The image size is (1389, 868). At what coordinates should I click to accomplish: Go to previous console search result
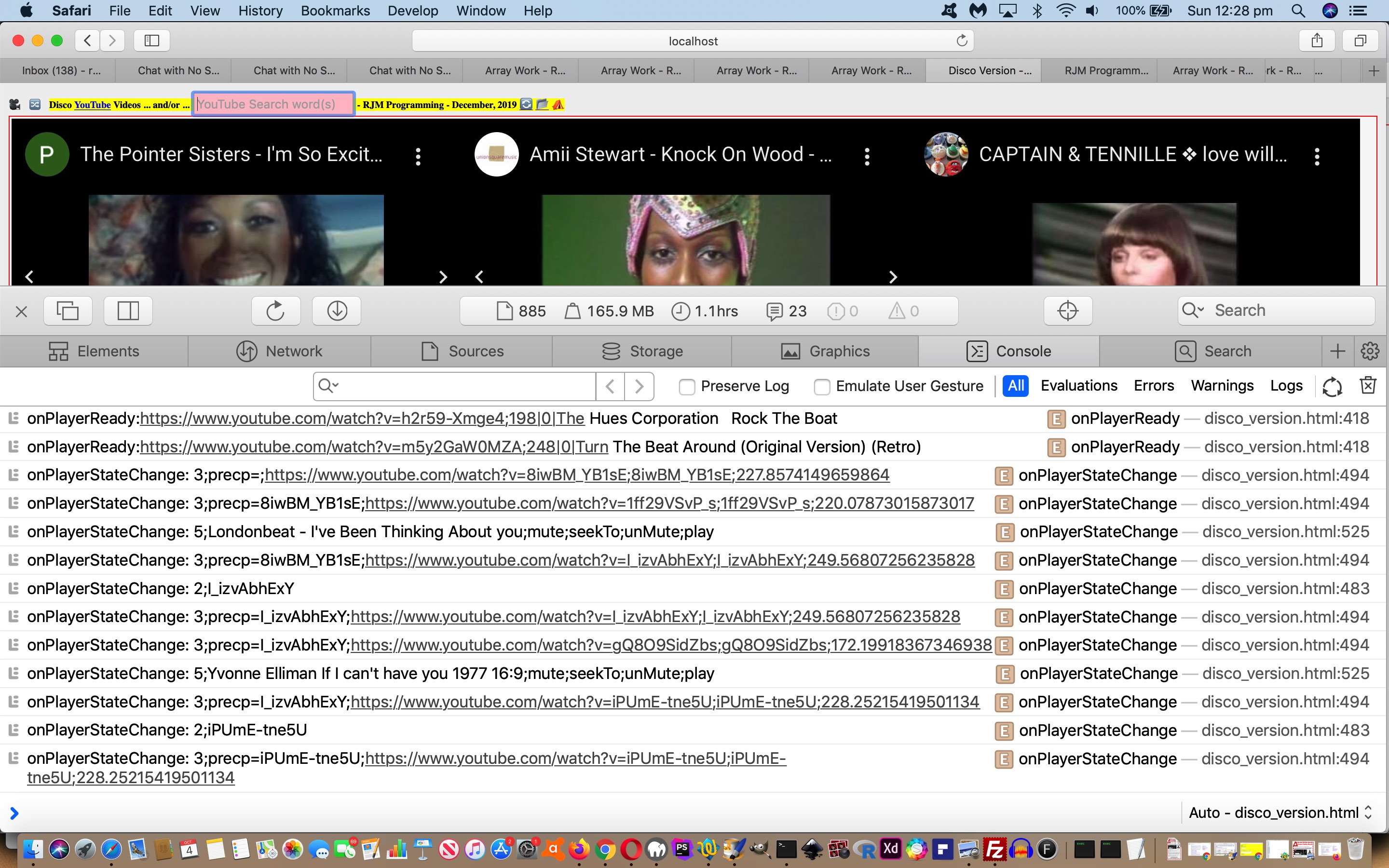pos(610,386)
